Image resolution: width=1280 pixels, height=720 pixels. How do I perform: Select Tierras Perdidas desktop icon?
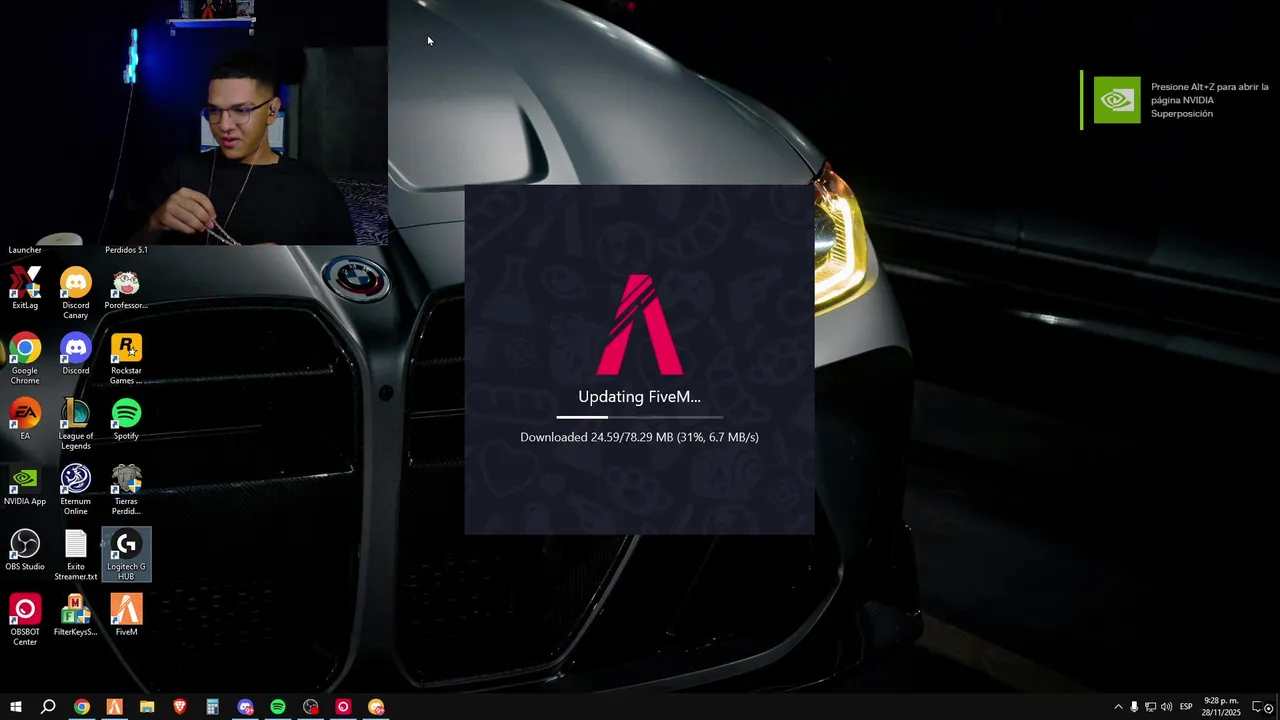pyautogui.click(x=126, y=490)
